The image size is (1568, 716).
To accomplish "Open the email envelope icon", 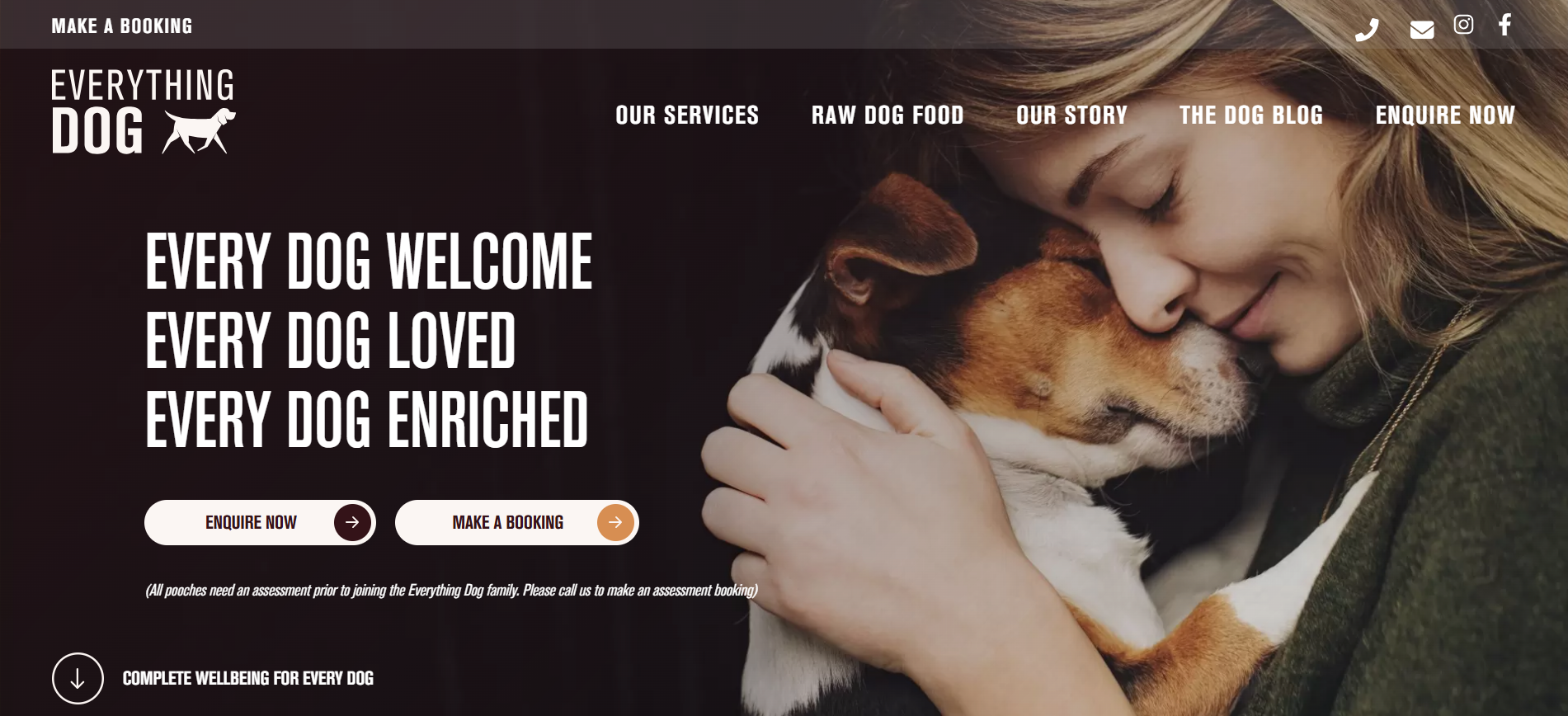I will [x=1422, y=31].
